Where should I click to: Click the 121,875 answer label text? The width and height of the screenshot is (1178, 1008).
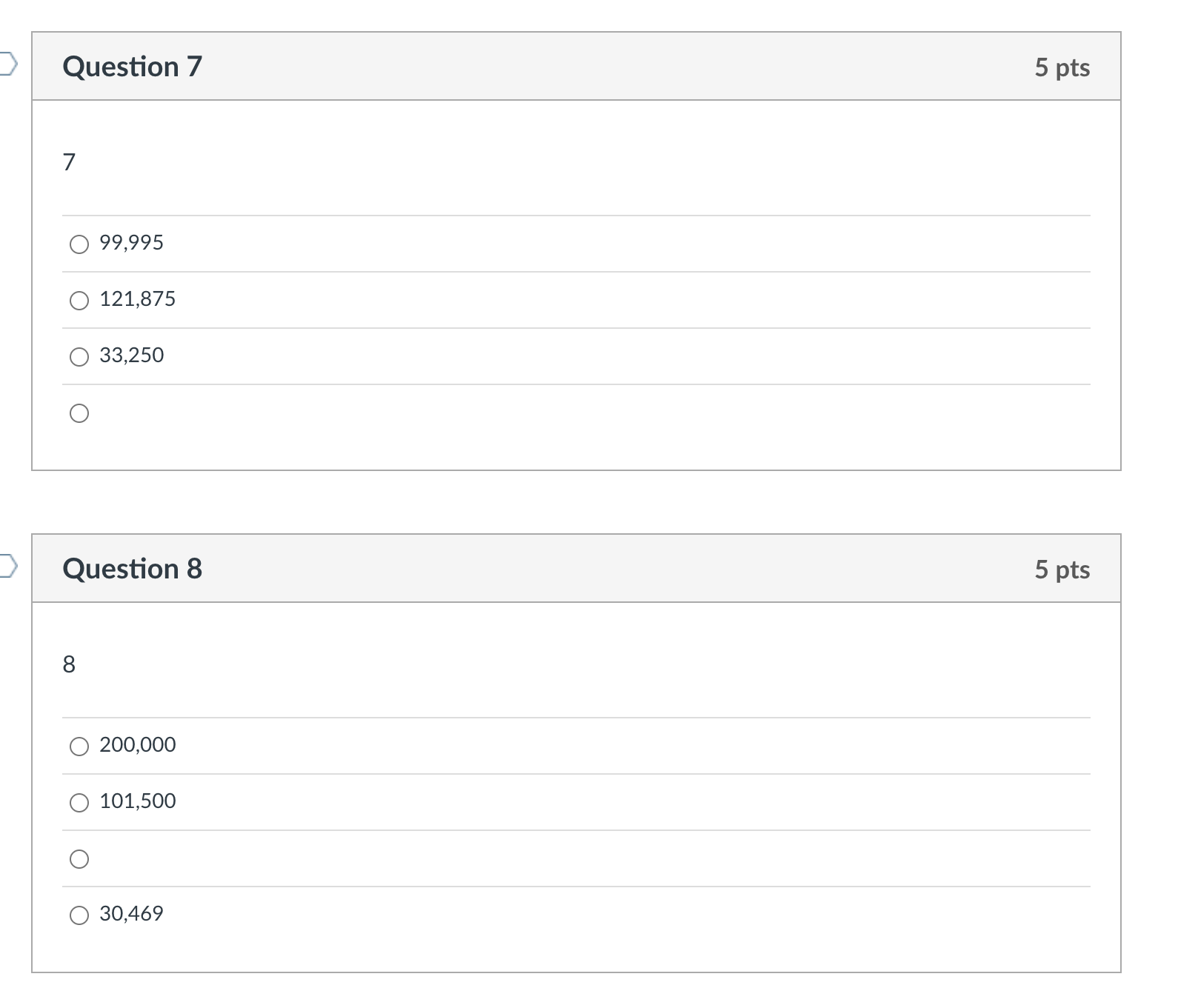pyautogui.click(x=138, y=299)
